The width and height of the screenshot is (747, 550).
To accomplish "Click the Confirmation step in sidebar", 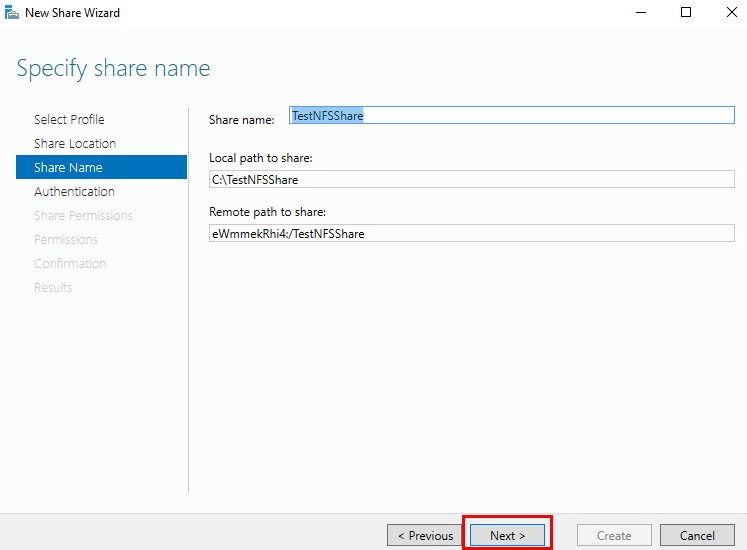I will pyautogui.click(x=70, y=263).
